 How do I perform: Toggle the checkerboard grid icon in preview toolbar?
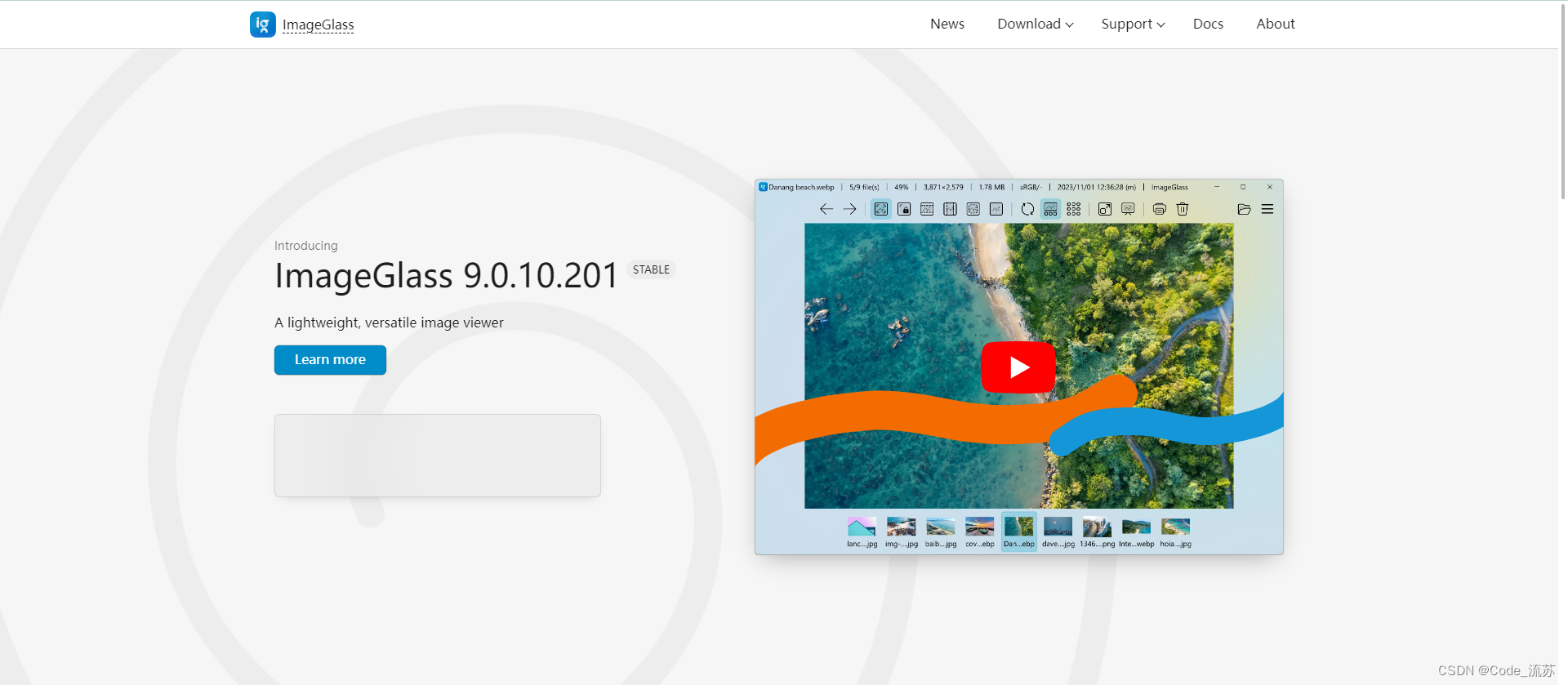coord(1073,209)
